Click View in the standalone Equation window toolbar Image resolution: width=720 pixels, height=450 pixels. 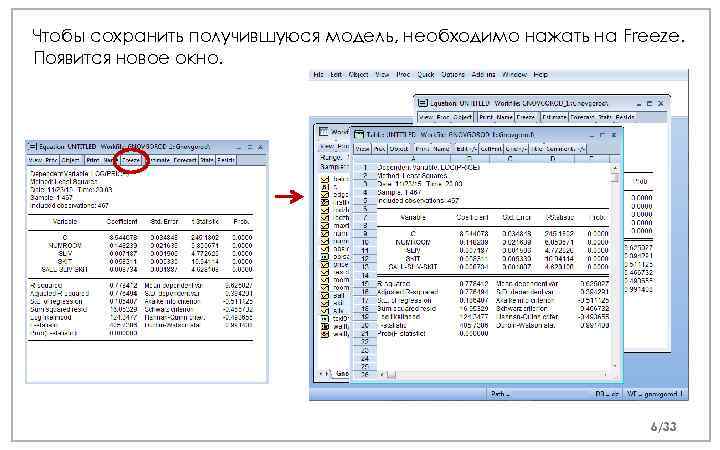click(x=35, y=160)
